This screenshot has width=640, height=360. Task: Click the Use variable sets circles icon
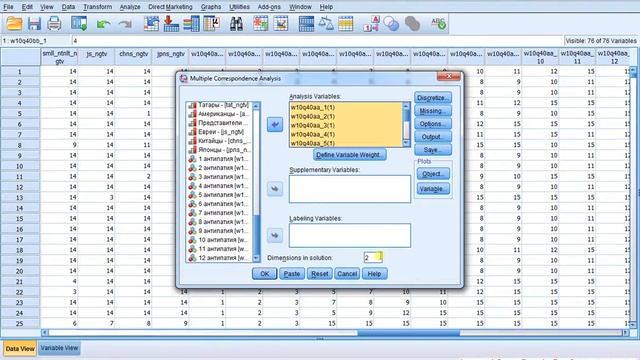(x=391, y=24)
